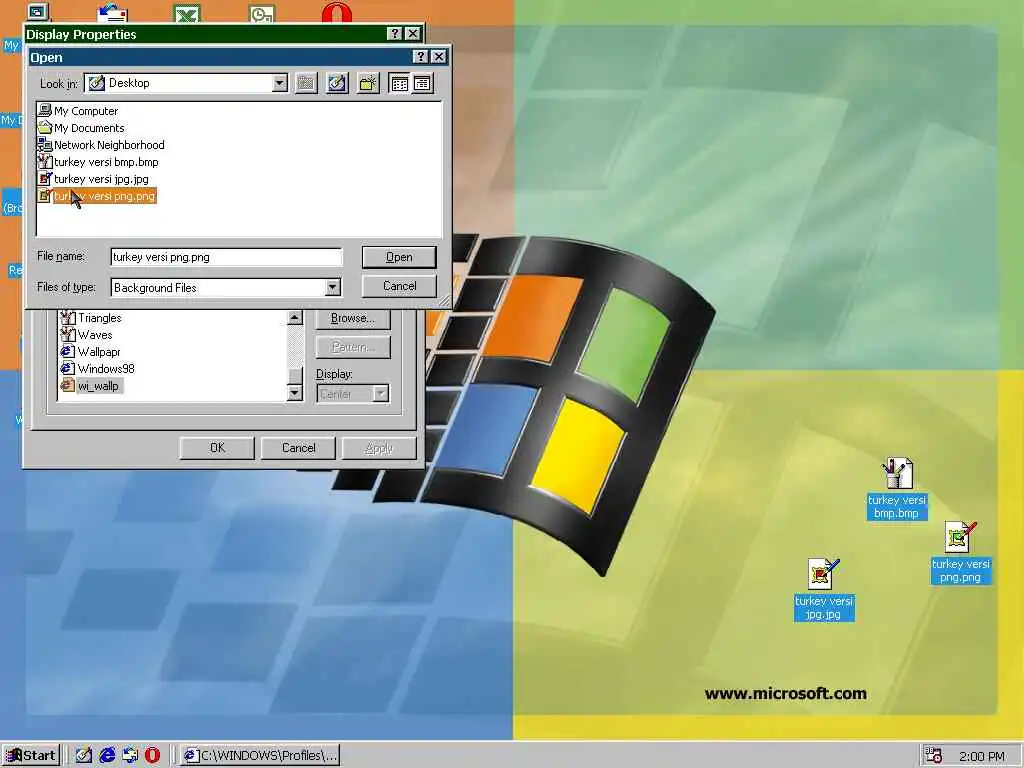Click C:\WINDOWS\Profiles taskbar button
This screenshot has height=768, width=1024.
[259, 756]
